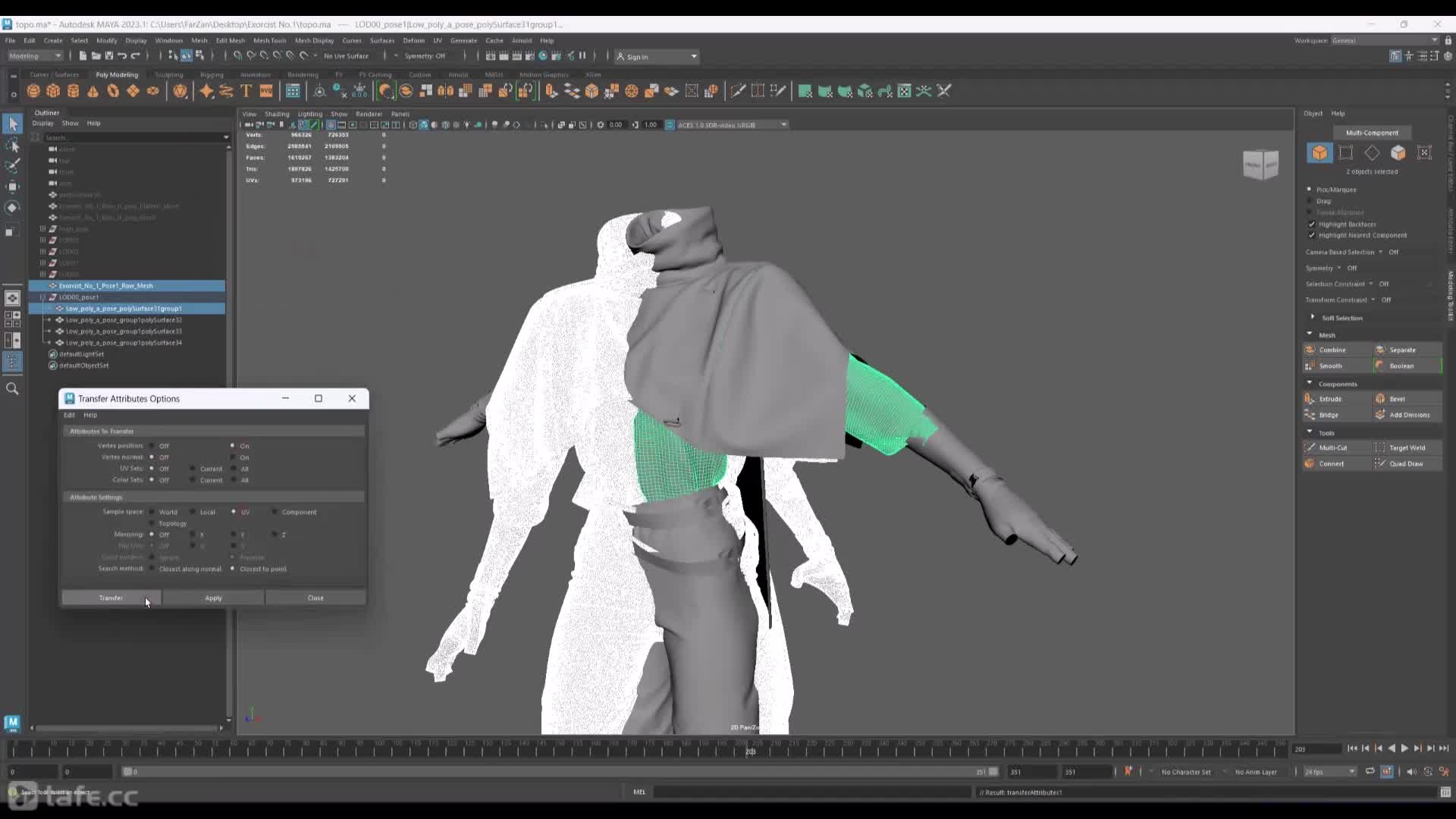Viewport: 1456px width, 819px height.
Task: Set UV Sets to Current
Action: point(193,469)
